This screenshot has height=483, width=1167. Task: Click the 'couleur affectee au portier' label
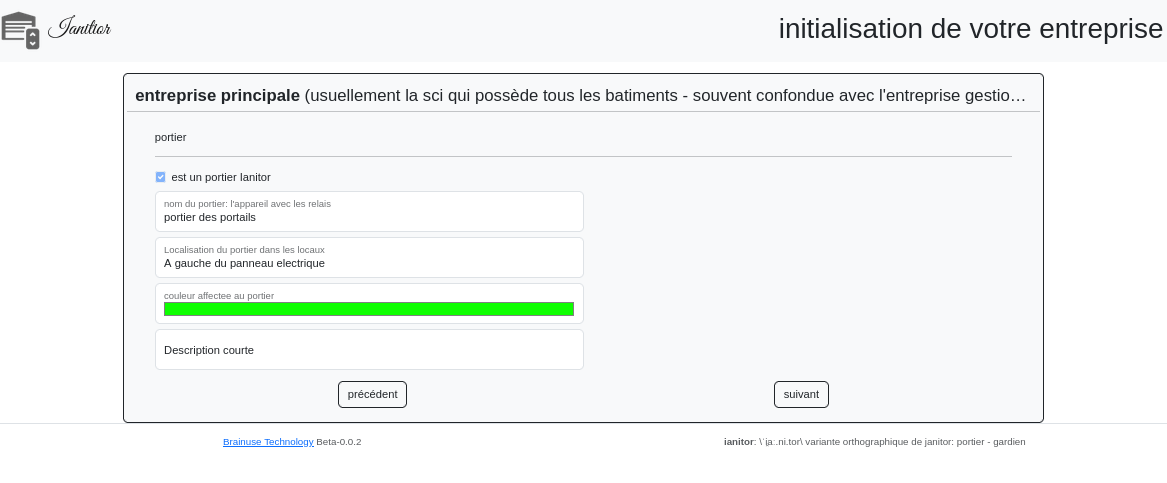(219, 296)
